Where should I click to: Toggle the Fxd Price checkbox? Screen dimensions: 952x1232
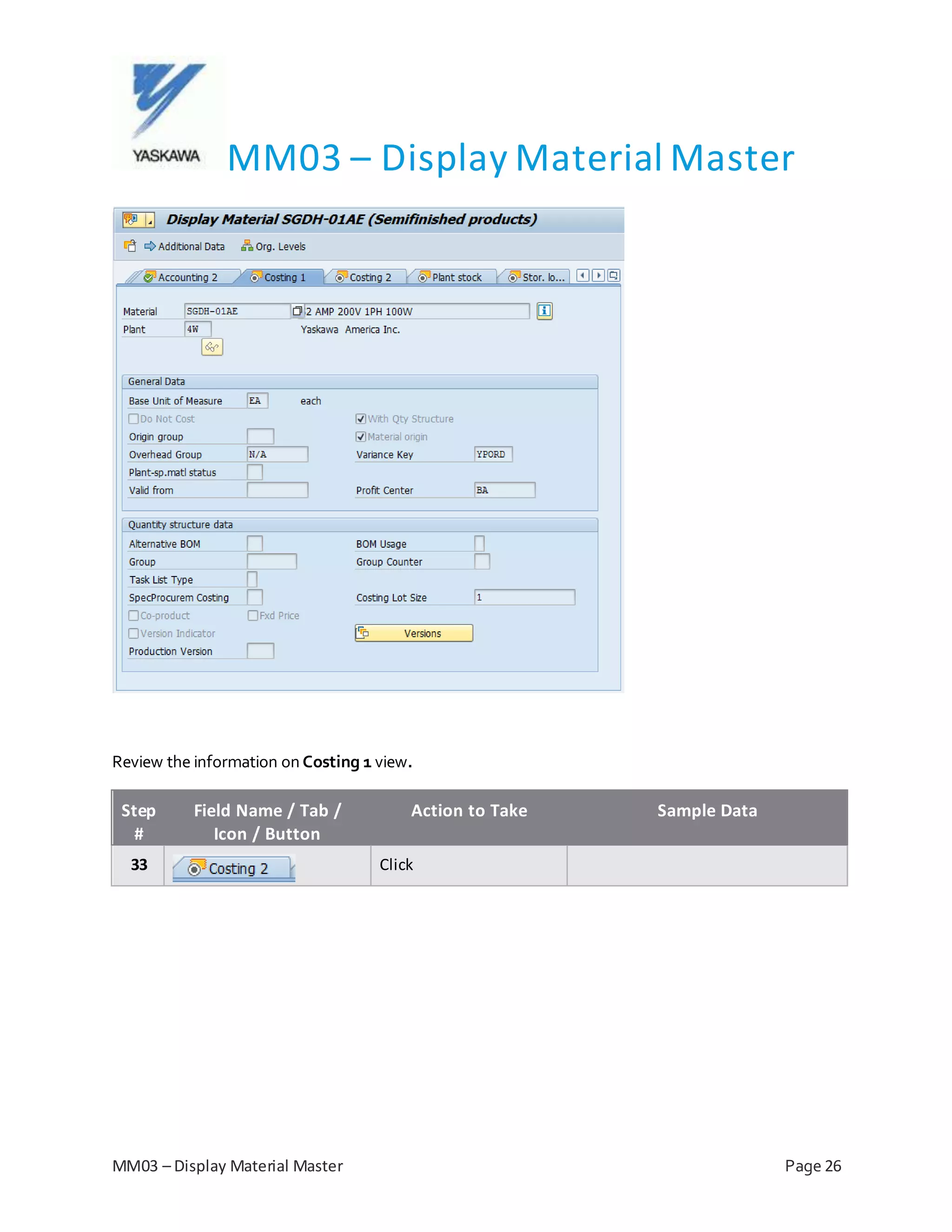click(253, 616)
